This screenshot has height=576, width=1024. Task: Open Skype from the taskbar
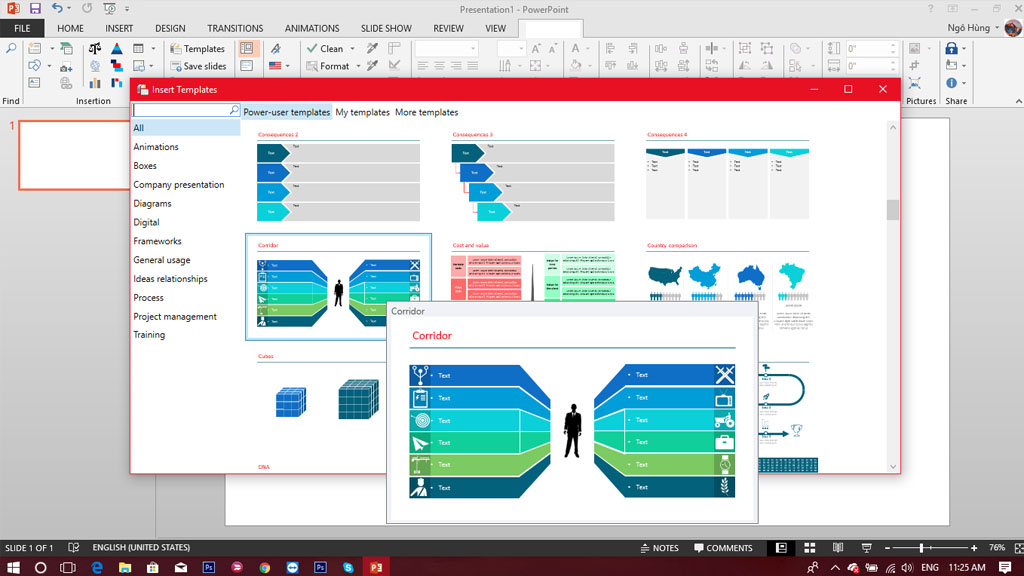(x=348, y=567)
